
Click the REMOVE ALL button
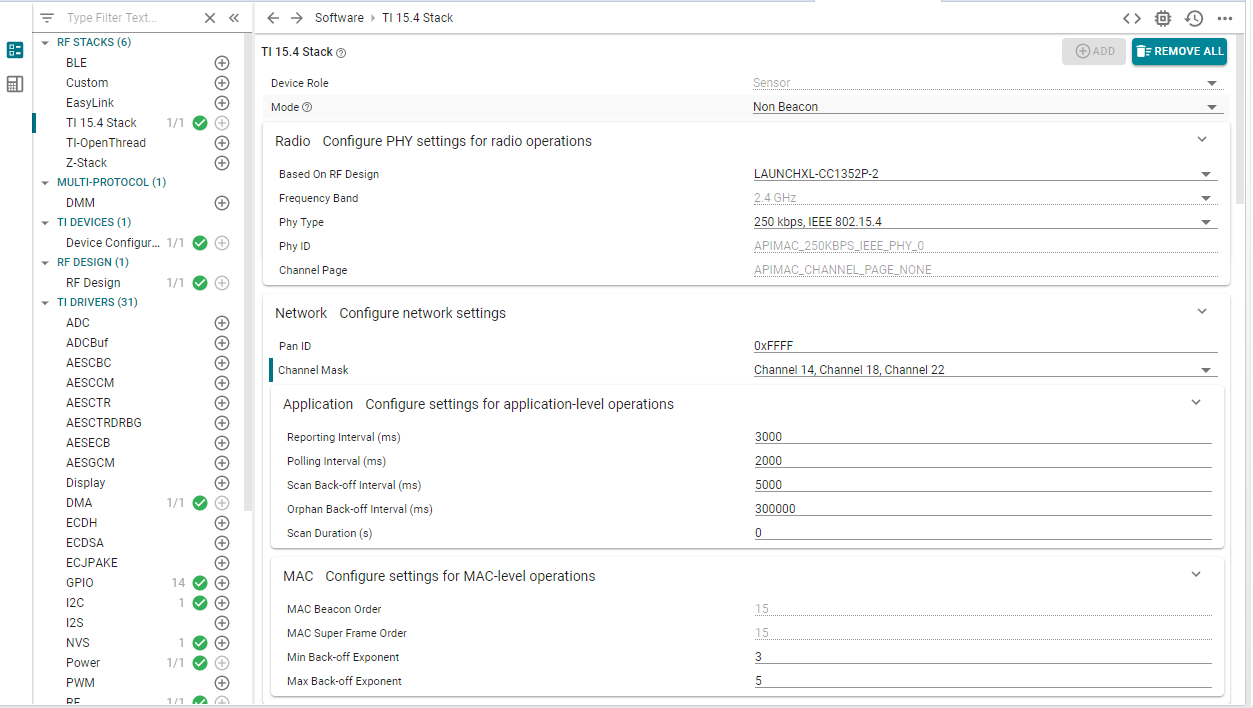(x=1179, y=51)
